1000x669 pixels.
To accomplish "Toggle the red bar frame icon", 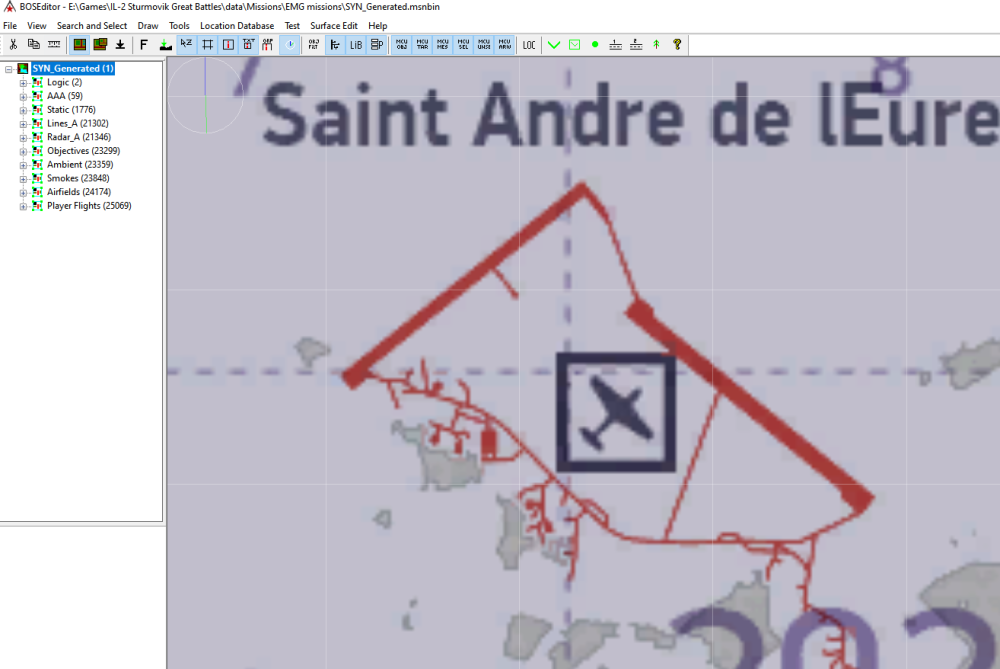I will point(228,45).
